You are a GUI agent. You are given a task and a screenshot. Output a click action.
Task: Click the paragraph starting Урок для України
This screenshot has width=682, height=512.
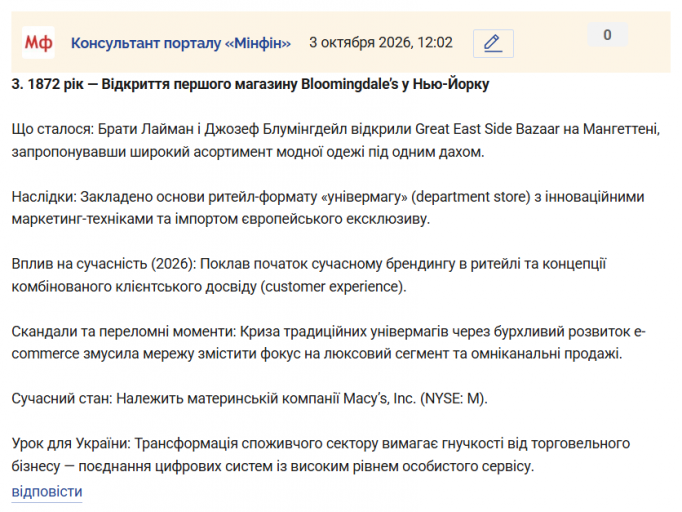click(321, 455)
